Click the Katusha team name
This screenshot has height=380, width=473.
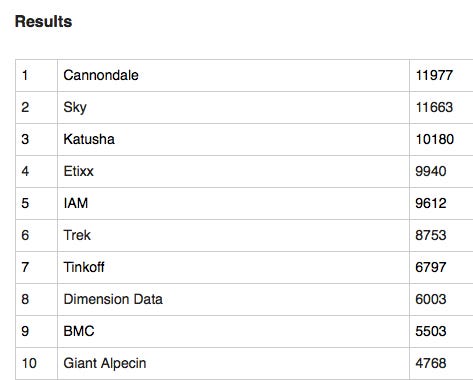(89, 139)
